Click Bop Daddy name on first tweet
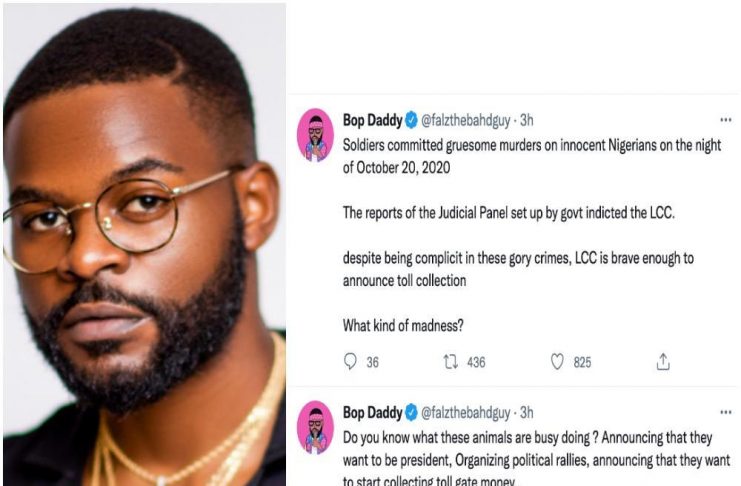 (371, 121)
